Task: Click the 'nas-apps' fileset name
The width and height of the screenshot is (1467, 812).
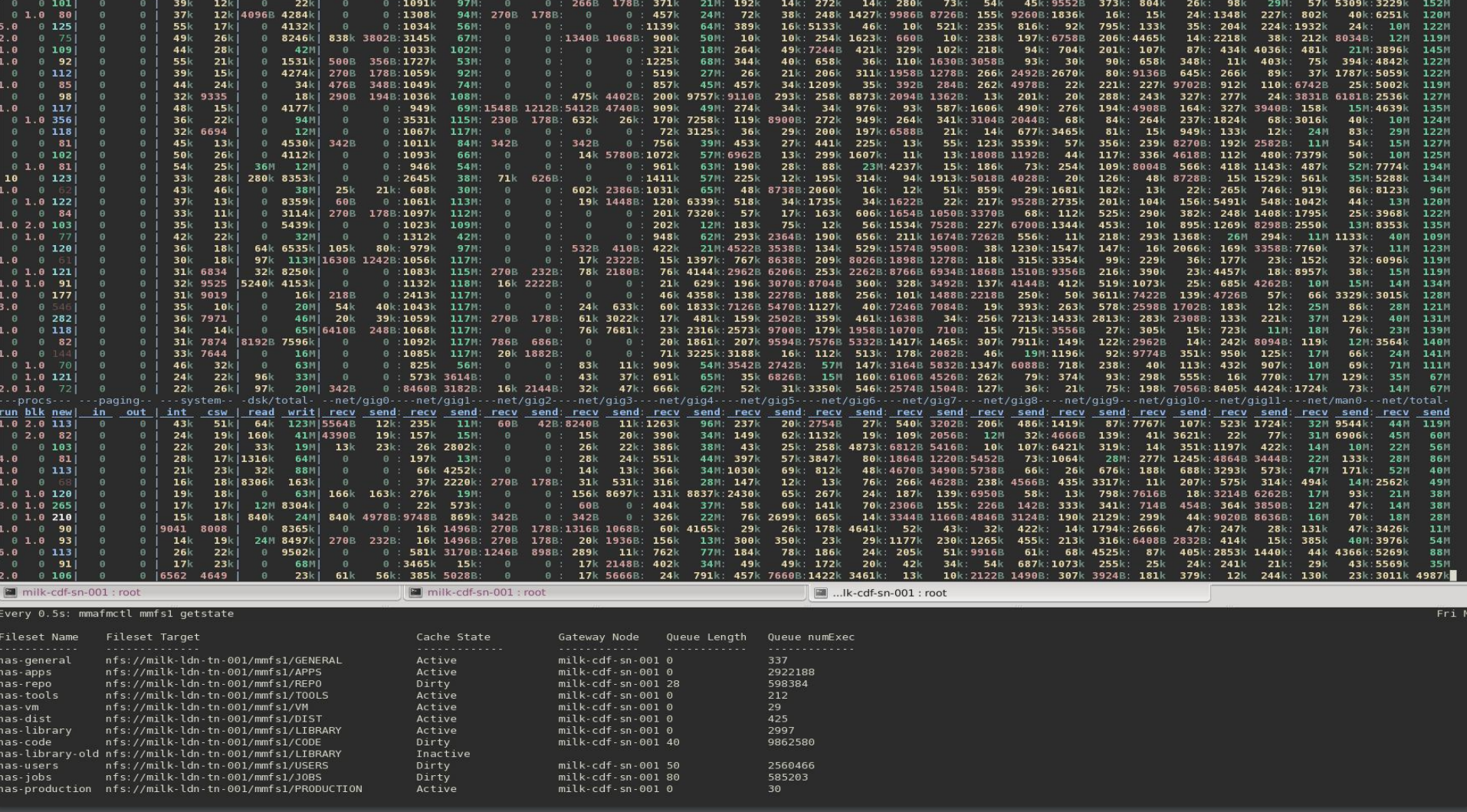Action: click(25, 672)
